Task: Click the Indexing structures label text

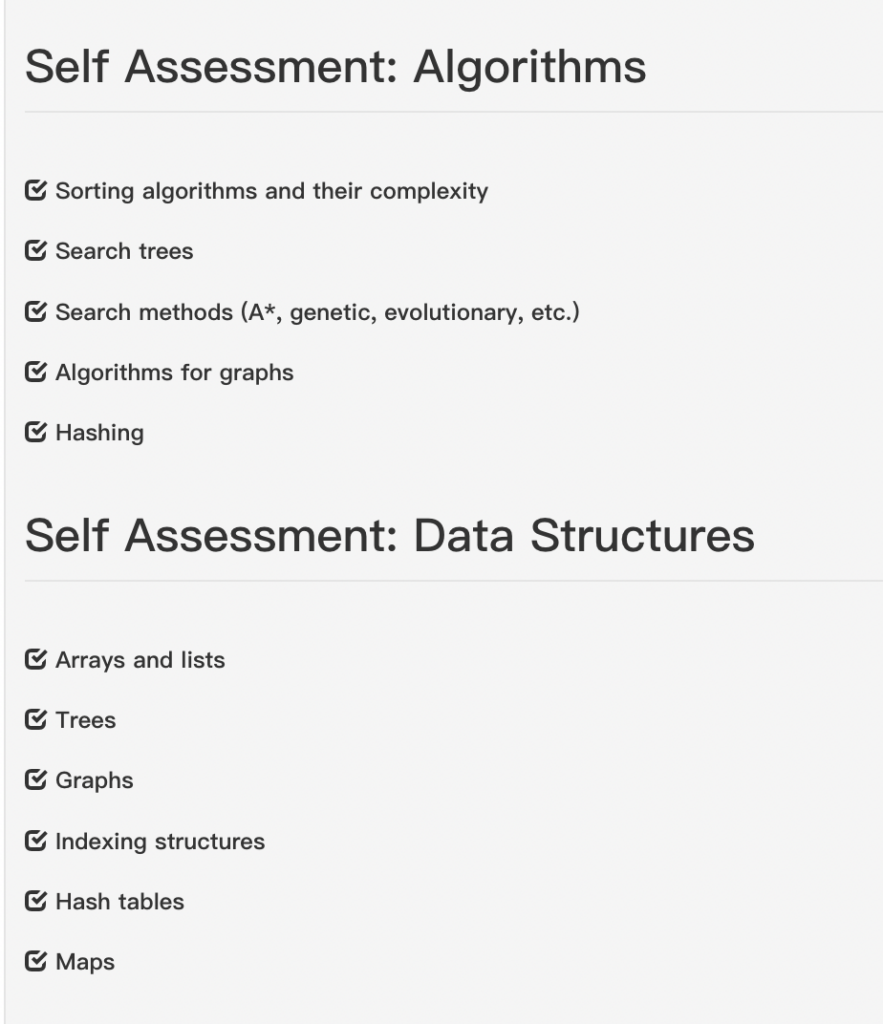Action: coord(160,842)
